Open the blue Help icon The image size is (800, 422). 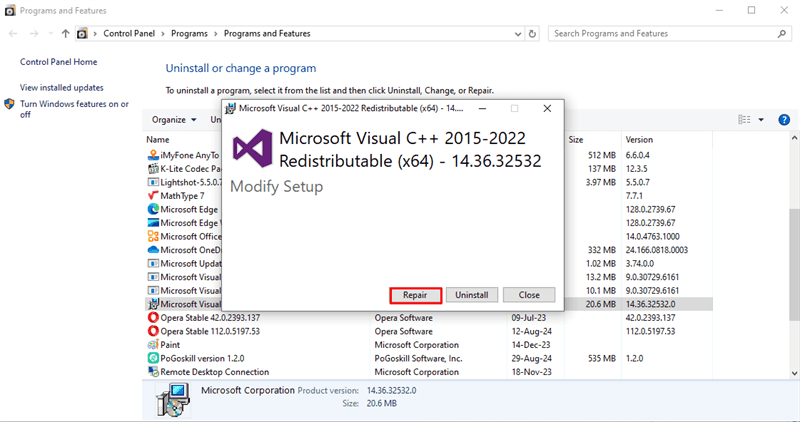tap(784, 120)
